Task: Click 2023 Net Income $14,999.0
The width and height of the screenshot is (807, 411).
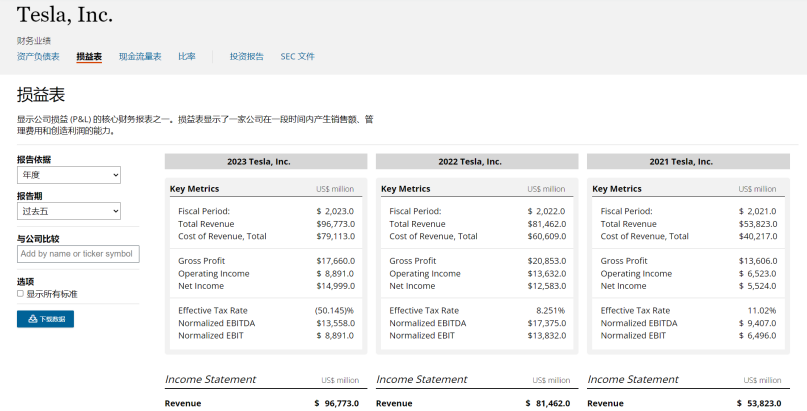Action: point(336,285)
